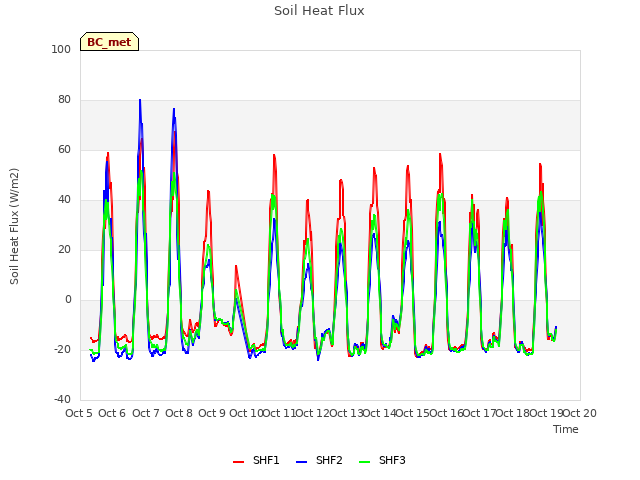The width and height of the screenshot is (640, 480).
Task: Click the 0 y-axis tick label
Action: point(68,300)
